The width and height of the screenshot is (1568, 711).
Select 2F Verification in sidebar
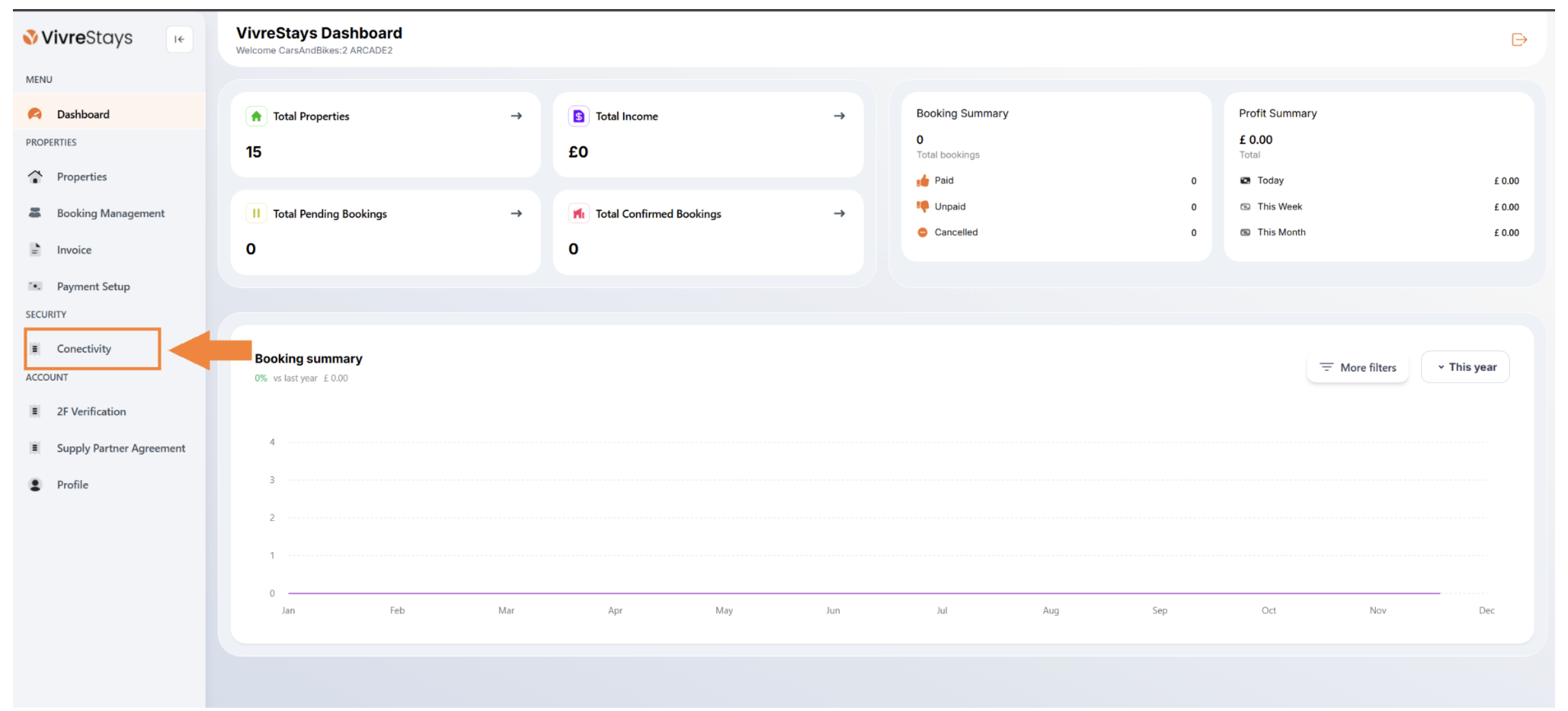pos(91,412)
